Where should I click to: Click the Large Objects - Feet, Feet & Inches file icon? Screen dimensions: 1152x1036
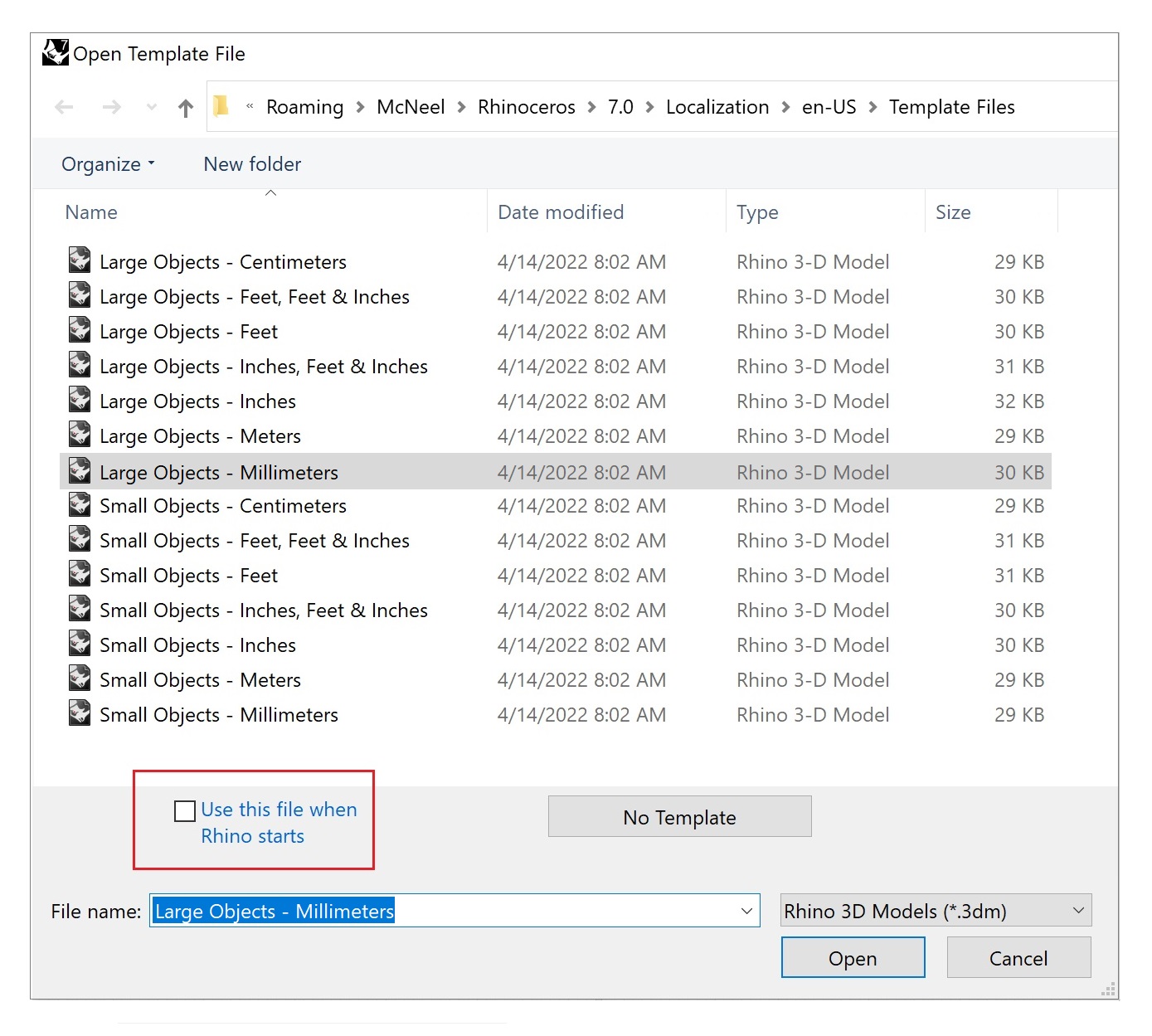80,295
